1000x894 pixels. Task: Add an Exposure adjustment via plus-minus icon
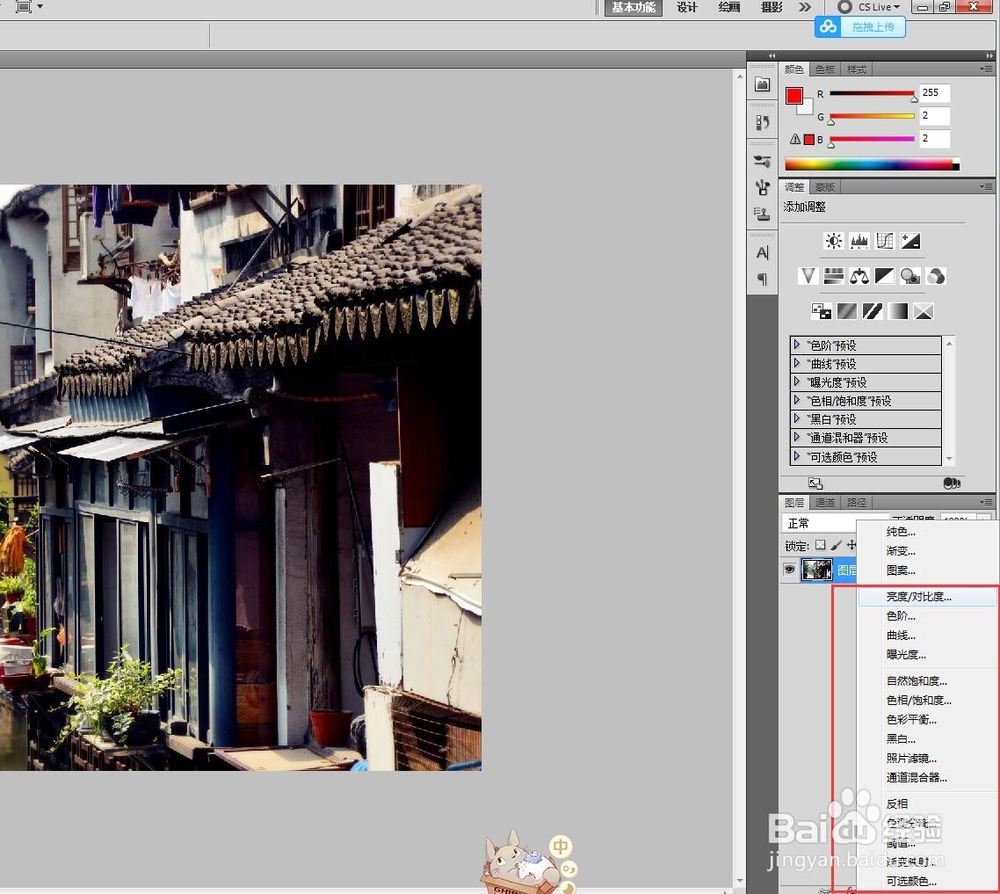coord(910,240)
